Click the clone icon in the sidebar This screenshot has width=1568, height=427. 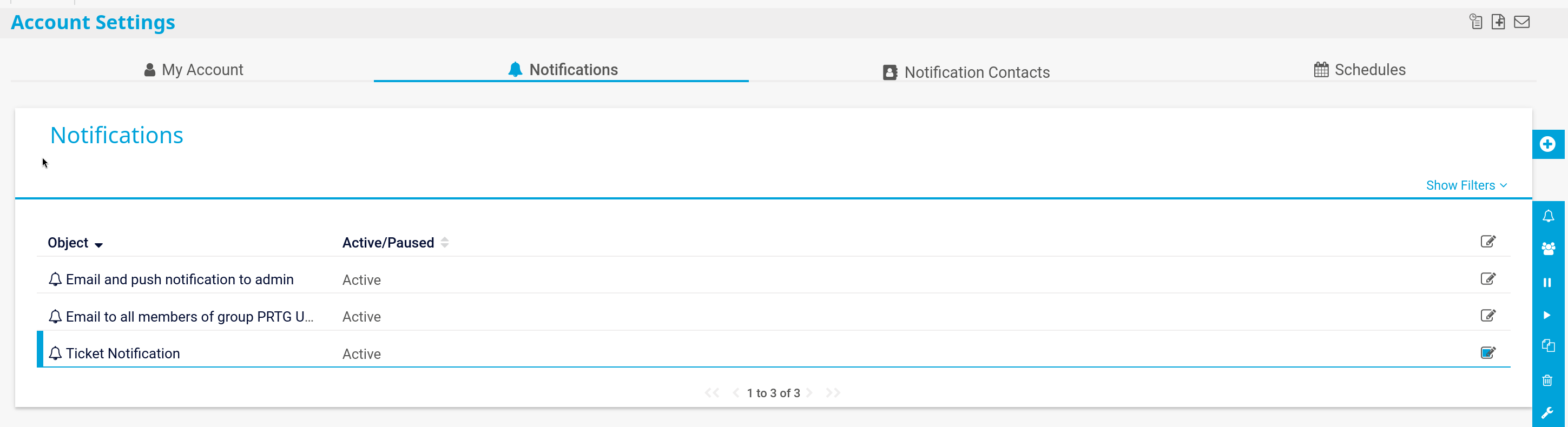coord(1548,346)
